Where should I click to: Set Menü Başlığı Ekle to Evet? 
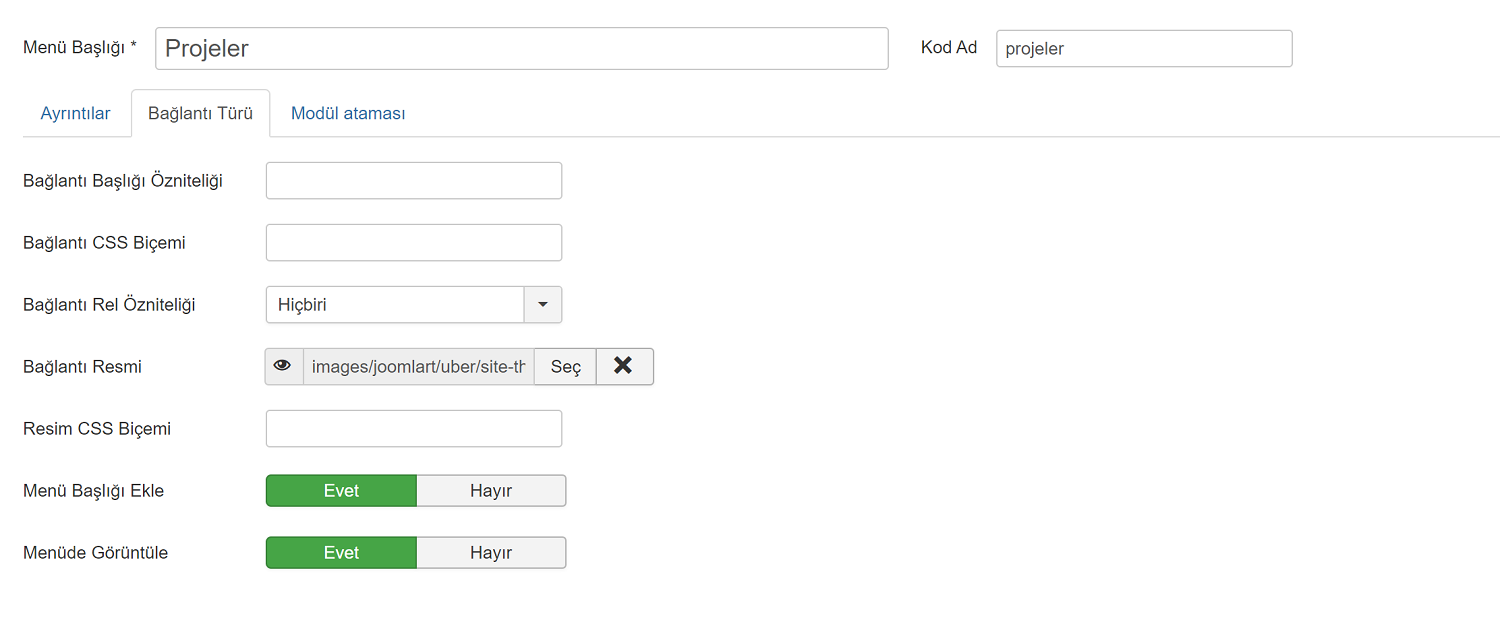click(x=341, y=491)
